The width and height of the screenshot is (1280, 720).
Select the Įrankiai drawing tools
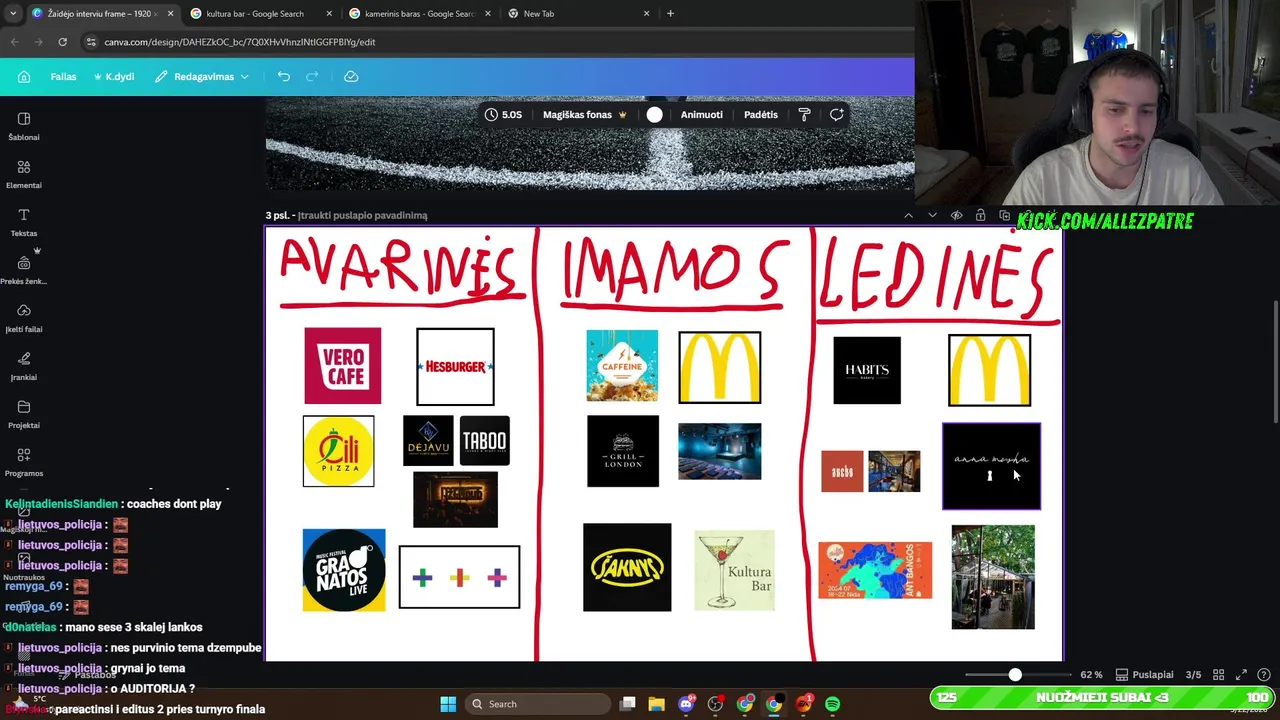pos(24,366)
